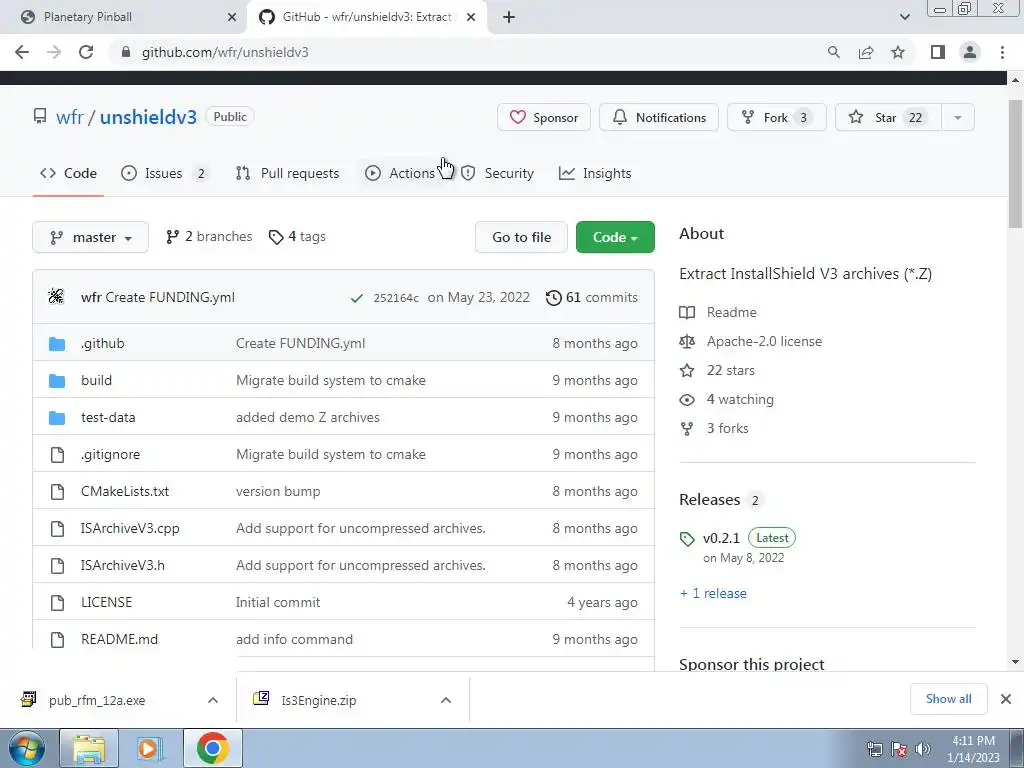Open the LICENSE file
Viewport: 1024px width, 768px height.
106,602
